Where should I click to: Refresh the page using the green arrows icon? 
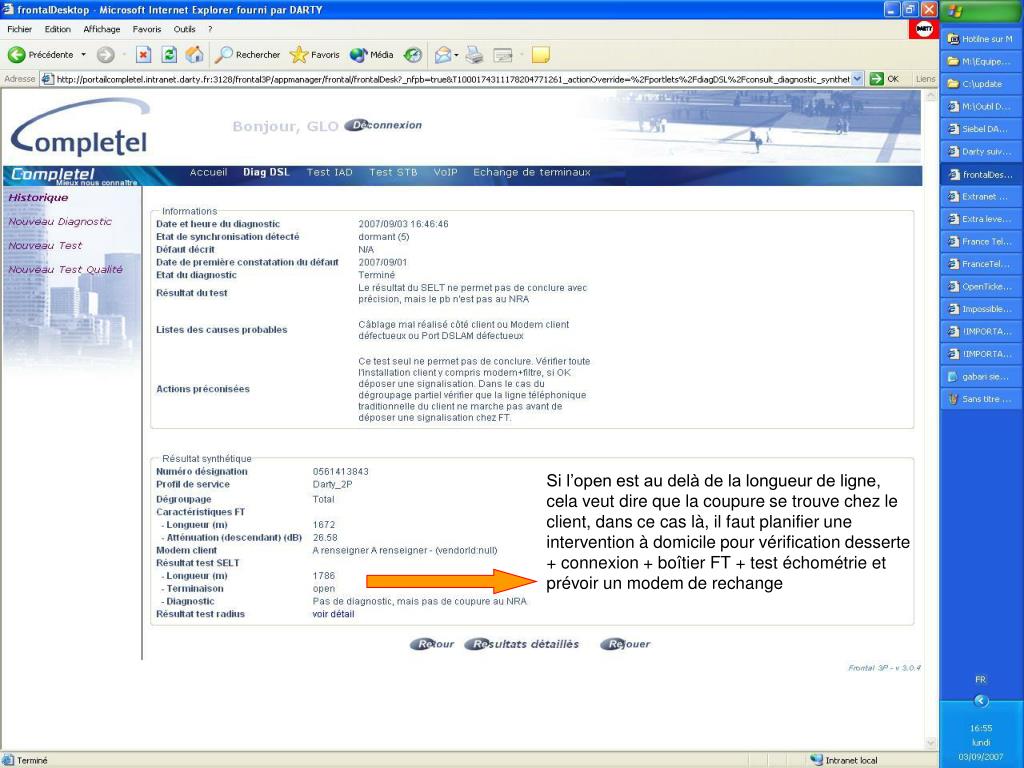pos(169,55)
